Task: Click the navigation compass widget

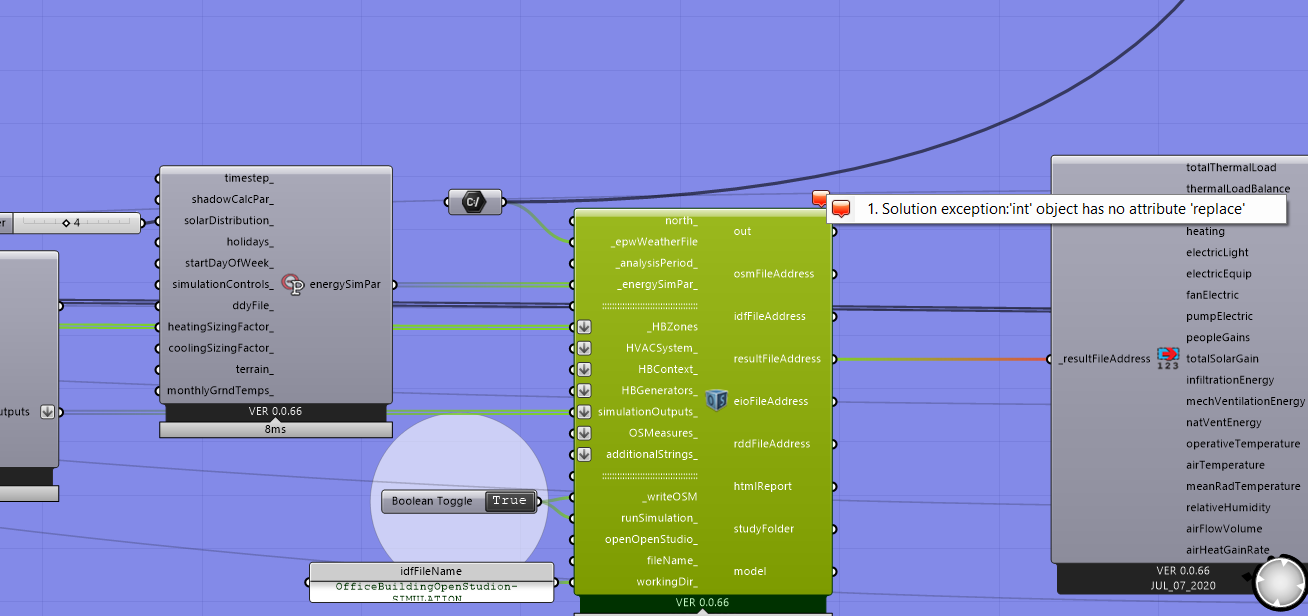Action: [1280, 582]
